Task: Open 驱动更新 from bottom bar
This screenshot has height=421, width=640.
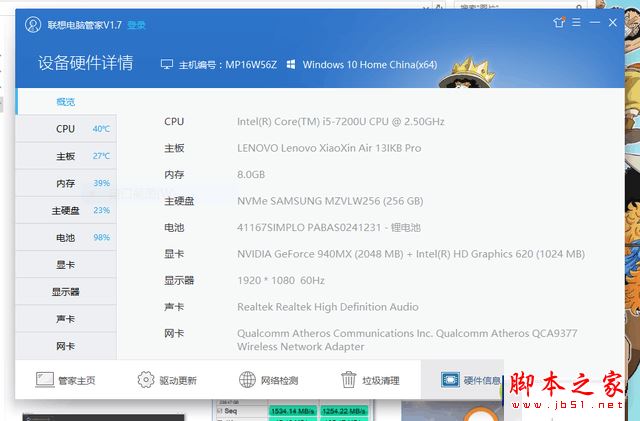Action: [167, 380]
